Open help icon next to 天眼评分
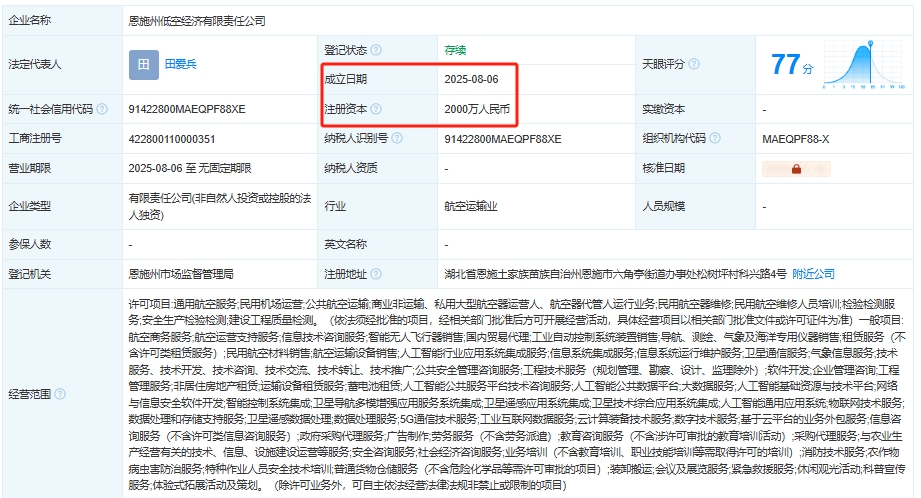The height and width of the screenshot is (498, 921). 694,64
